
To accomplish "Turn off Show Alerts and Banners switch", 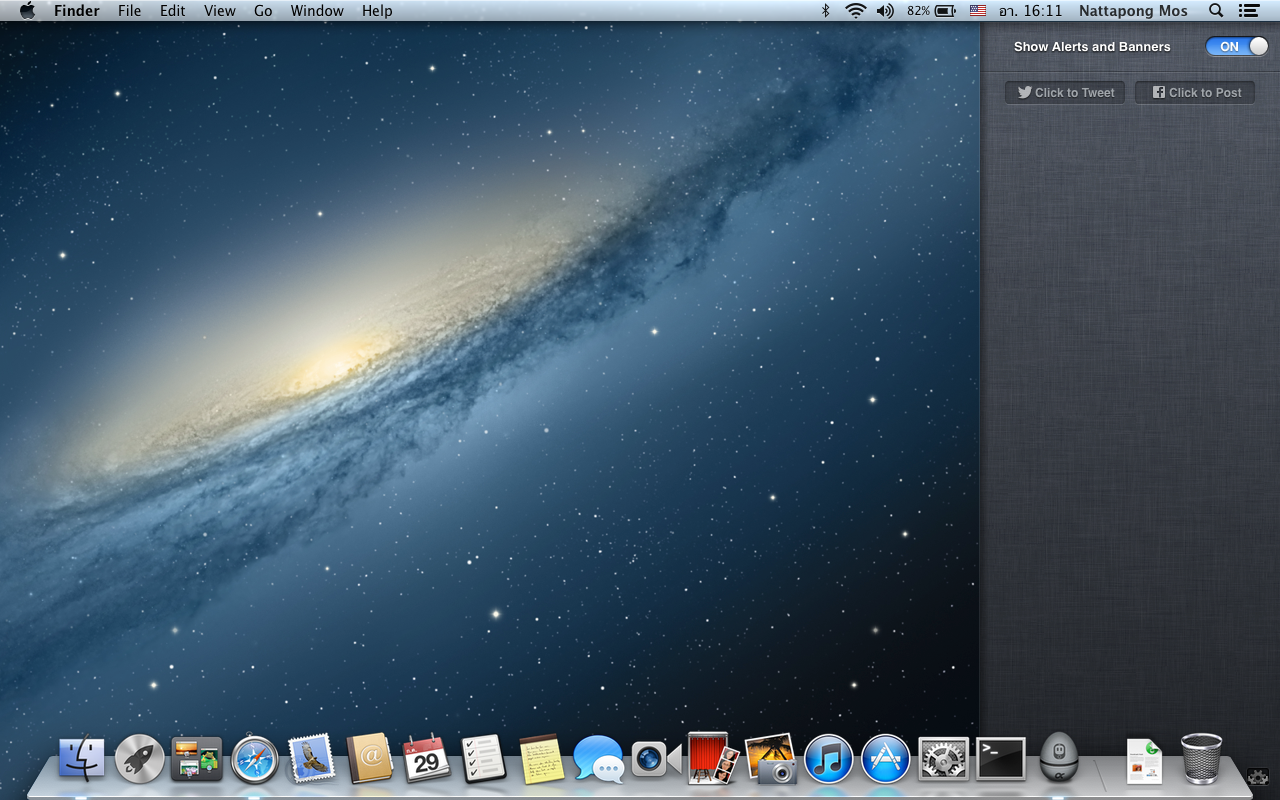I will tap(1237, 46).
